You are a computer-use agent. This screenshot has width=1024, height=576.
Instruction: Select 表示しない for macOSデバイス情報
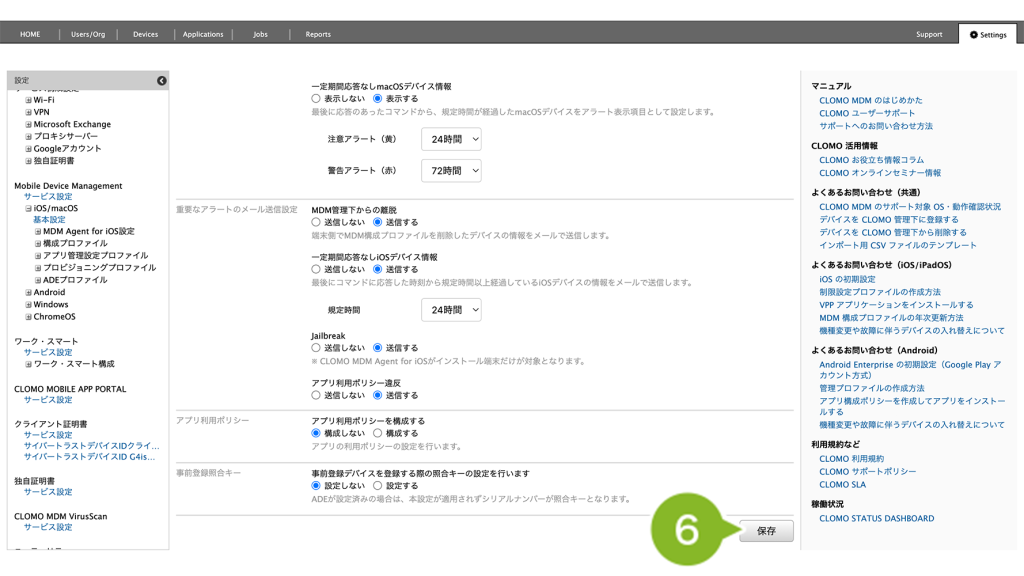tap(316, 99)
